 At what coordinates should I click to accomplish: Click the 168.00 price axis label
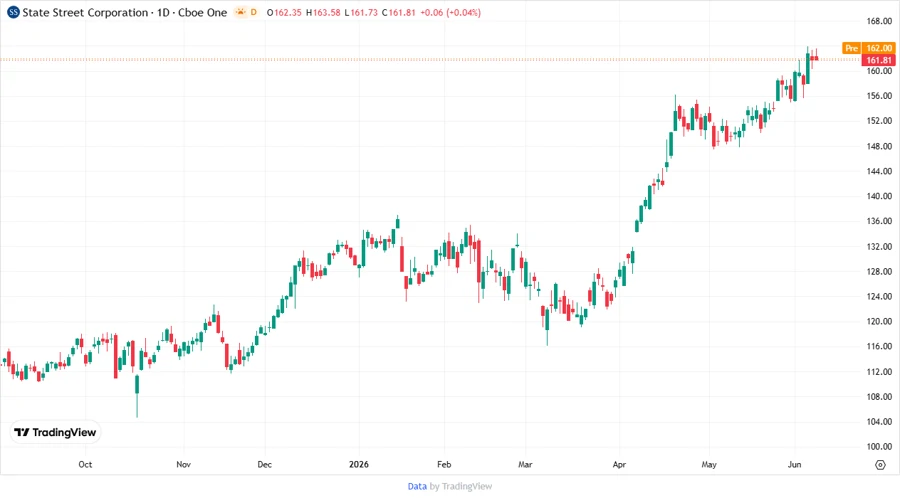point(879,21)
